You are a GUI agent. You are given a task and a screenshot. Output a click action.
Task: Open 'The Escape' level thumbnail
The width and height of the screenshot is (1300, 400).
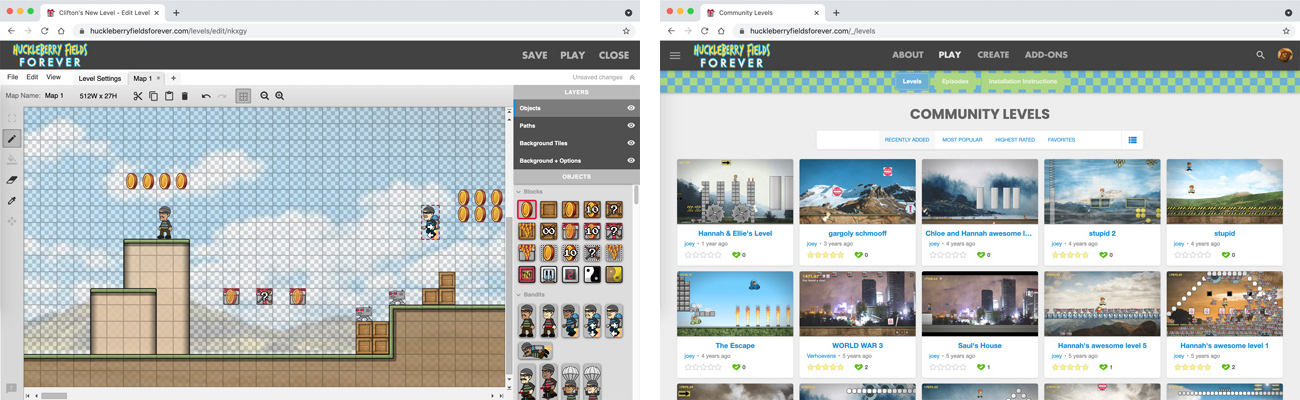tap(735, 303)
